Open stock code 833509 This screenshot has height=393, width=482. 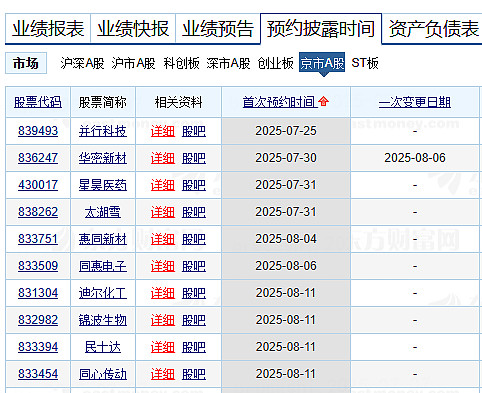coord(38,266)
